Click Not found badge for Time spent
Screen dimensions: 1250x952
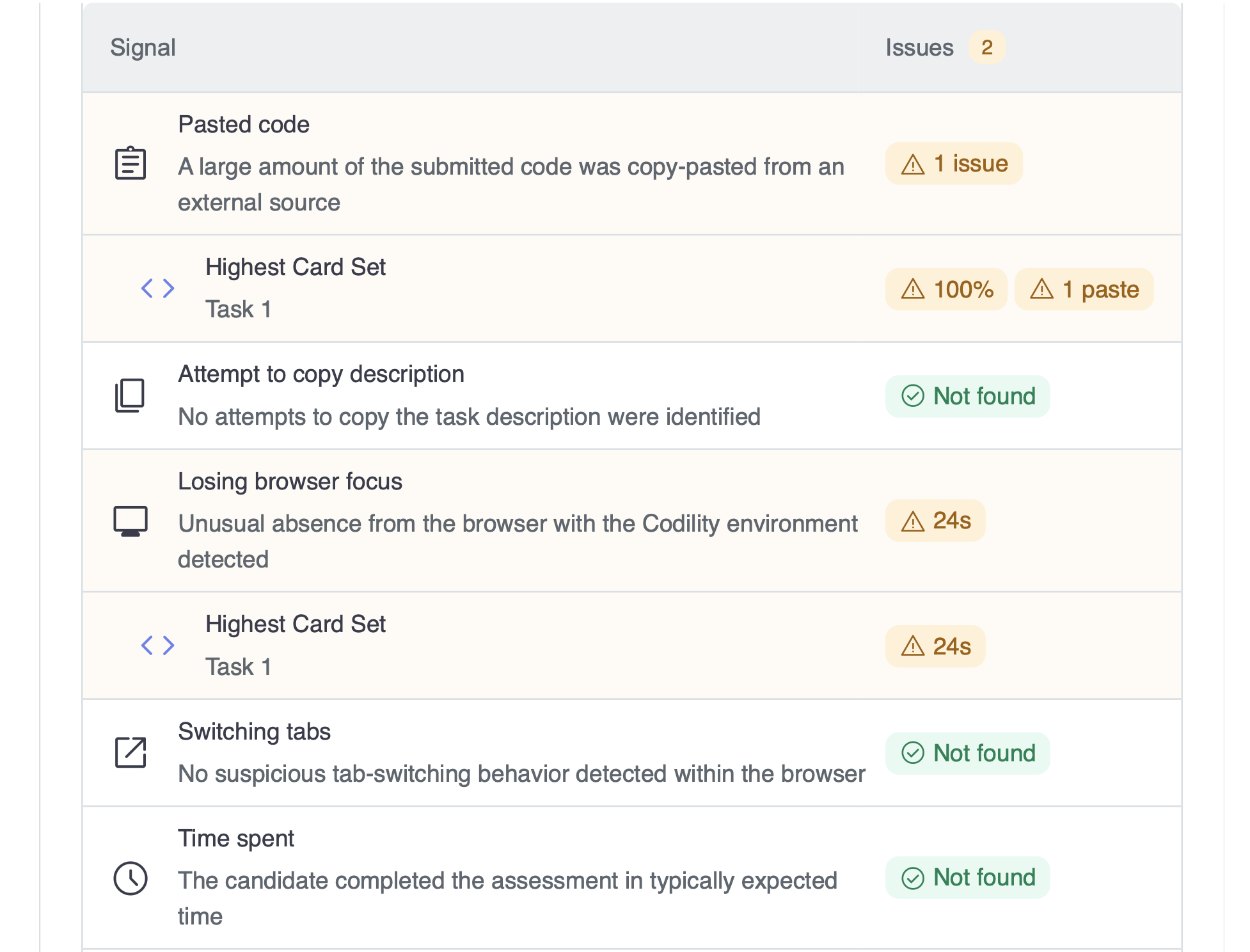(967, 877)
